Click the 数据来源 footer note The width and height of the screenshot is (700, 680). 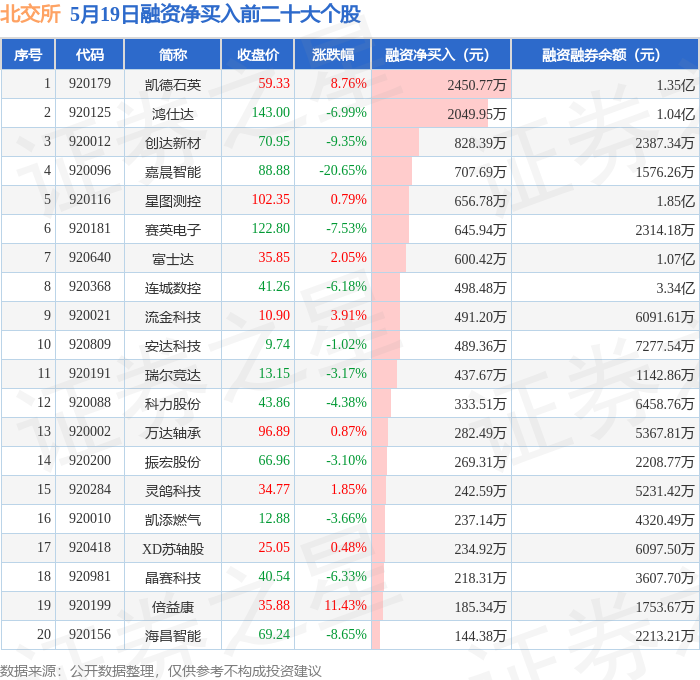[x=161, y=671]
